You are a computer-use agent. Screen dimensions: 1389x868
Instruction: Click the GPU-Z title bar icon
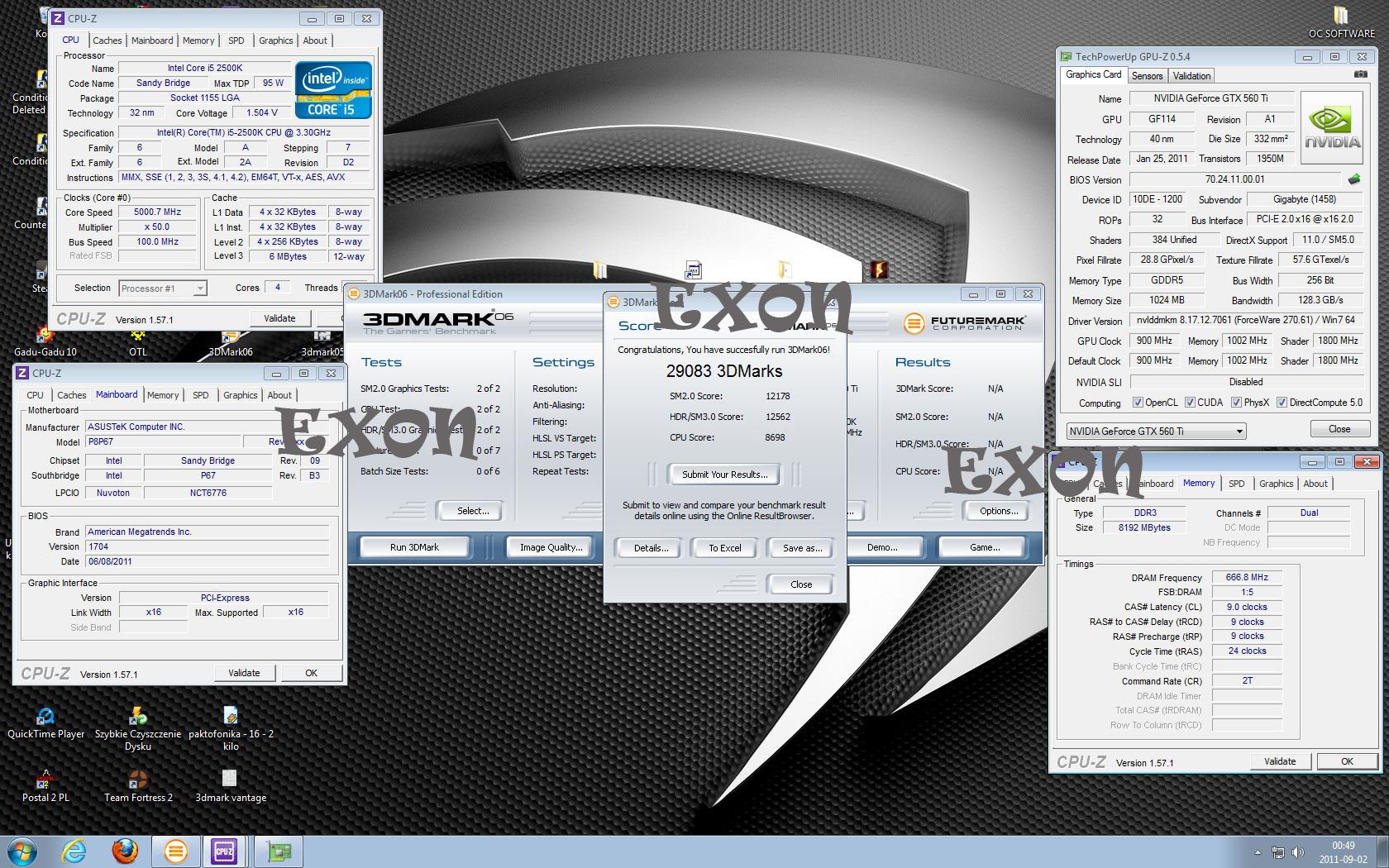pos(1067,56)
